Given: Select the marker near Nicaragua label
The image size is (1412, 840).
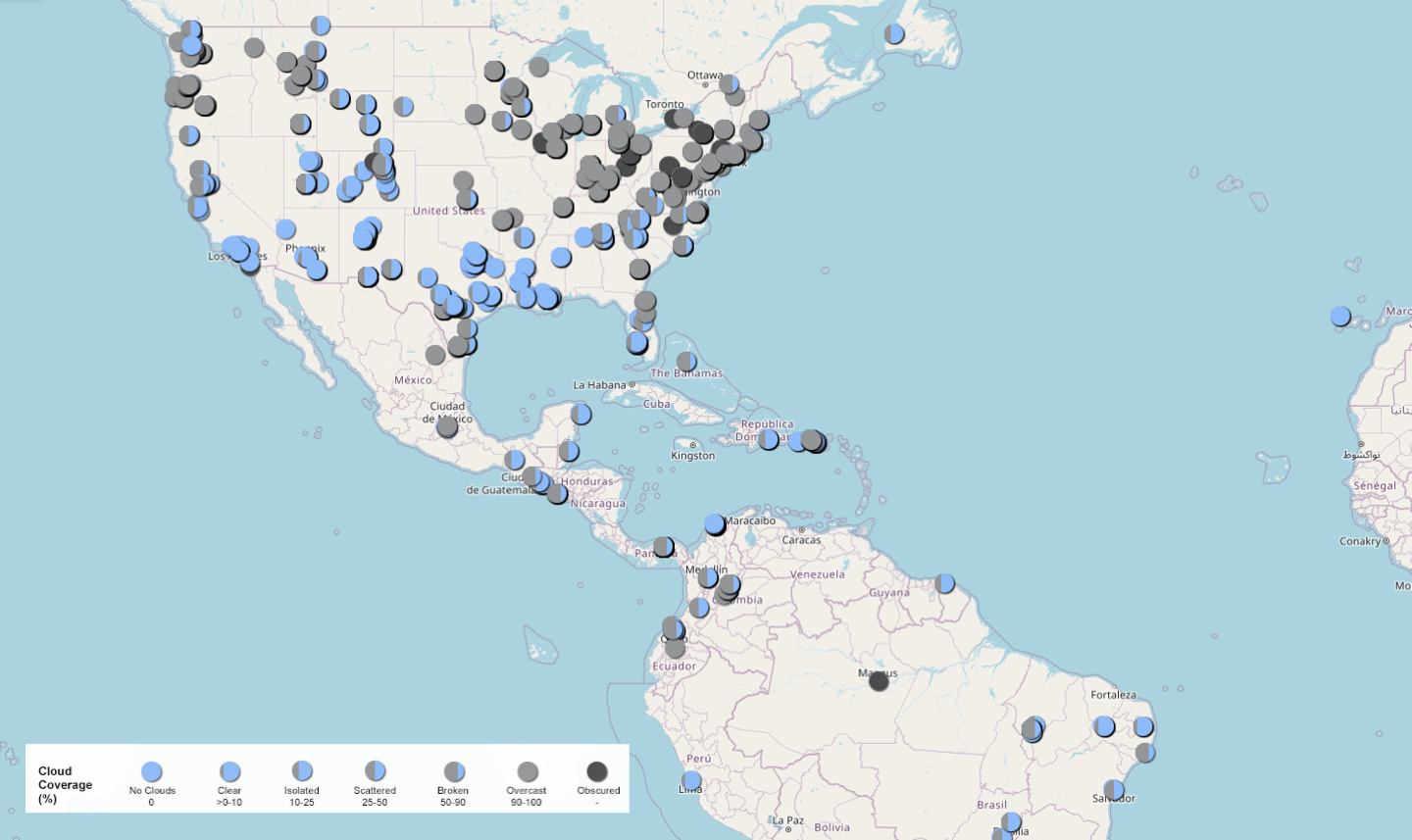Looking at the screenshot, I should point(557,494).
